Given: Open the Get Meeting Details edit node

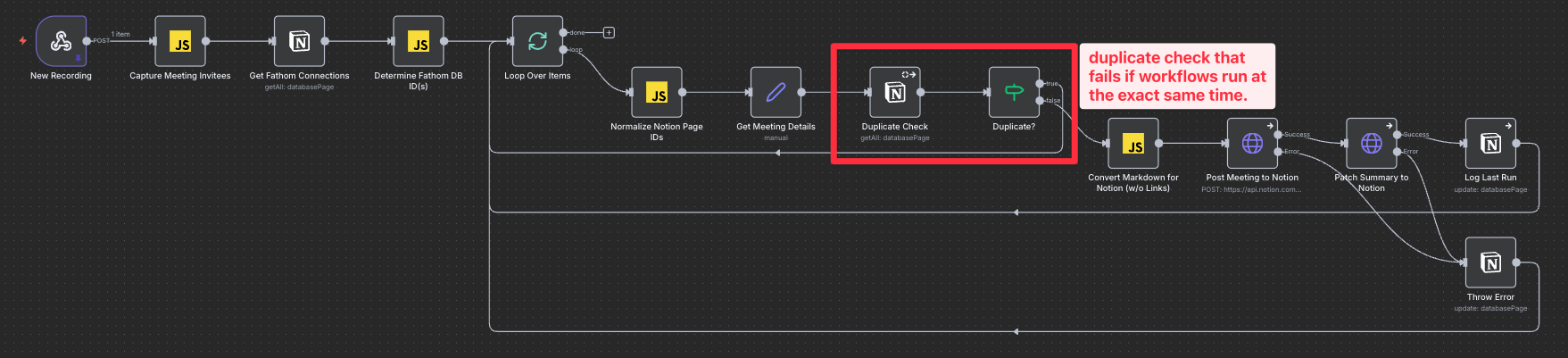Looking at the screenshot, I should tap(776, 92).
